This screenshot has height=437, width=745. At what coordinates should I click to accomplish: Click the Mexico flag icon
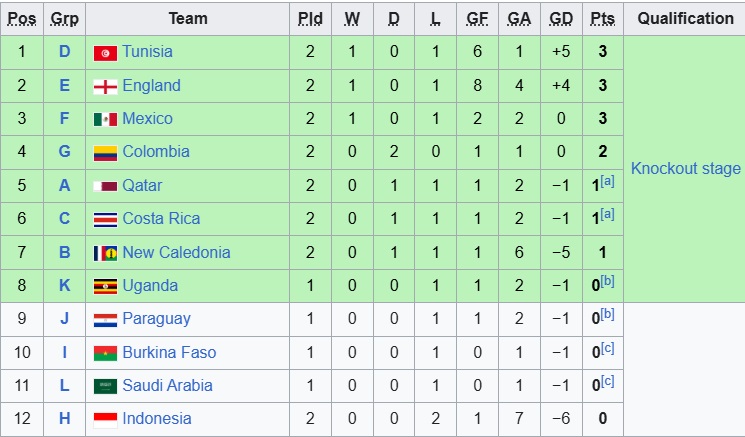(x=105, y=119)
